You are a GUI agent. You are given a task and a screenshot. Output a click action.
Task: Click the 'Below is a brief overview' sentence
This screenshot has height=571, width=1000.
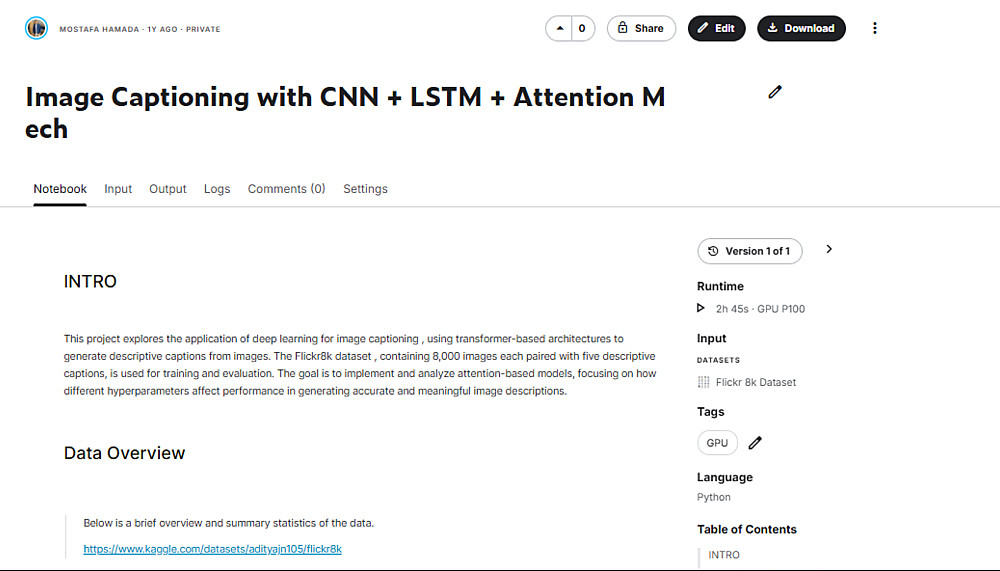228,523
